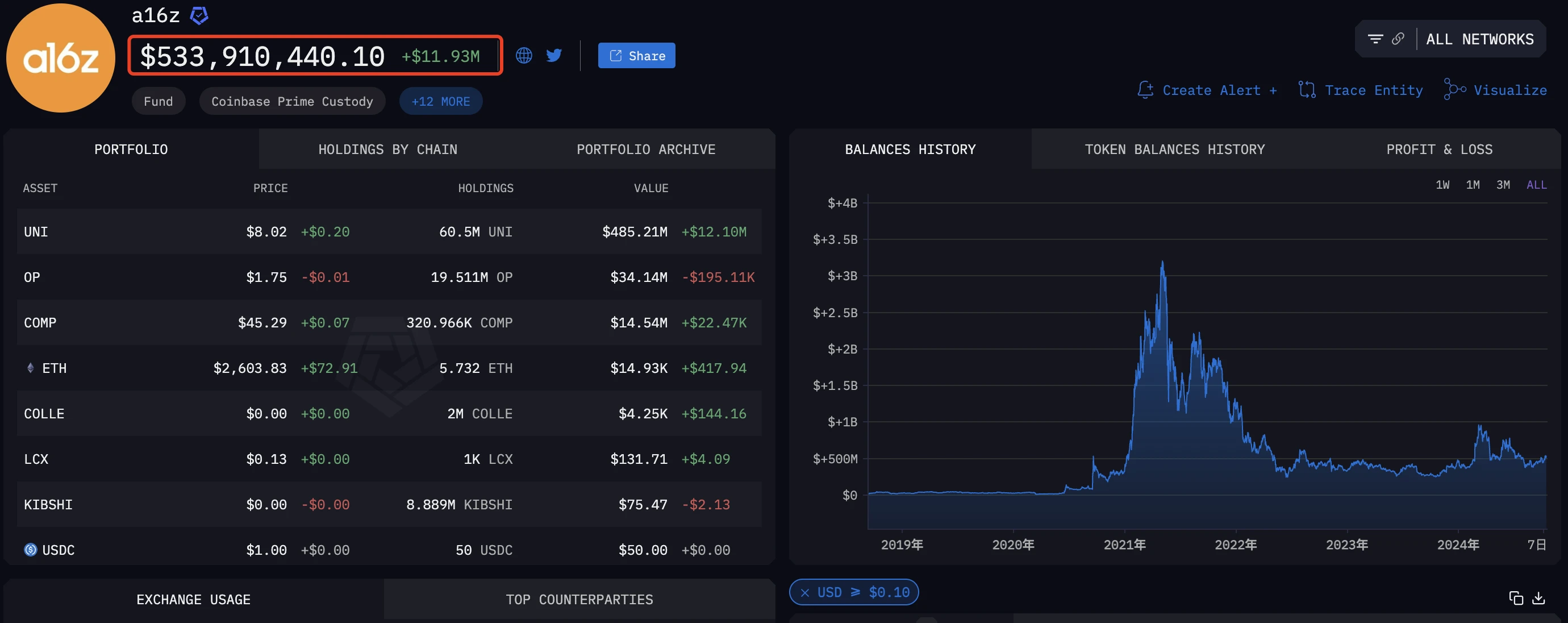
Task: Click the a16z orange logo
Action: coord(60,58)
